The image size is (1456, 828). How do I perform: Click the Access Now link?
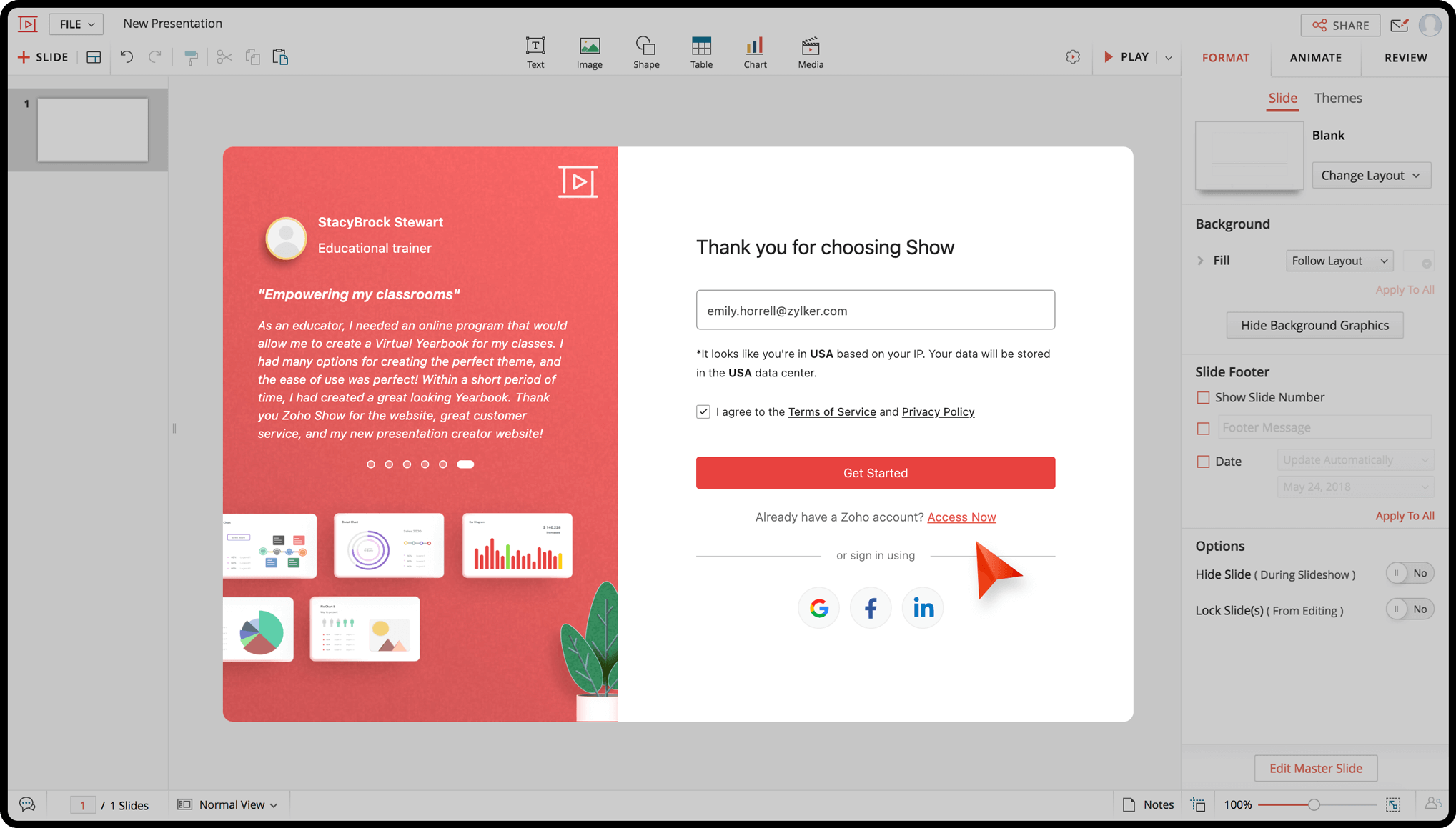click(x=961, y=517)
